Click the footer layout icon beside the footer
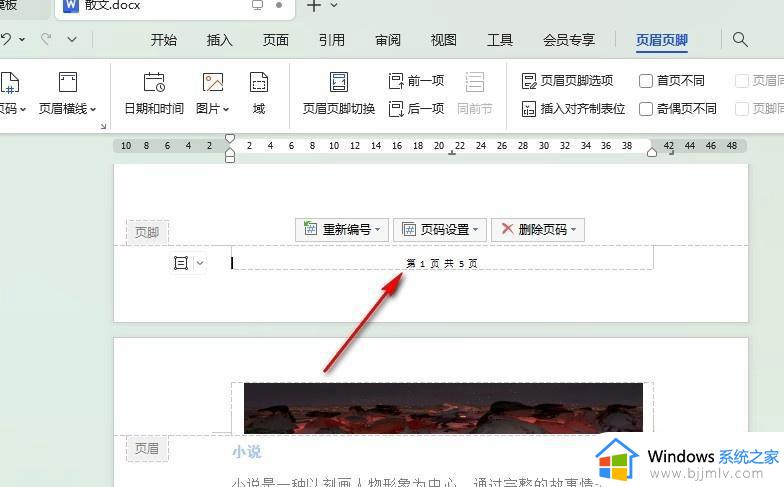 click(181, 263)
